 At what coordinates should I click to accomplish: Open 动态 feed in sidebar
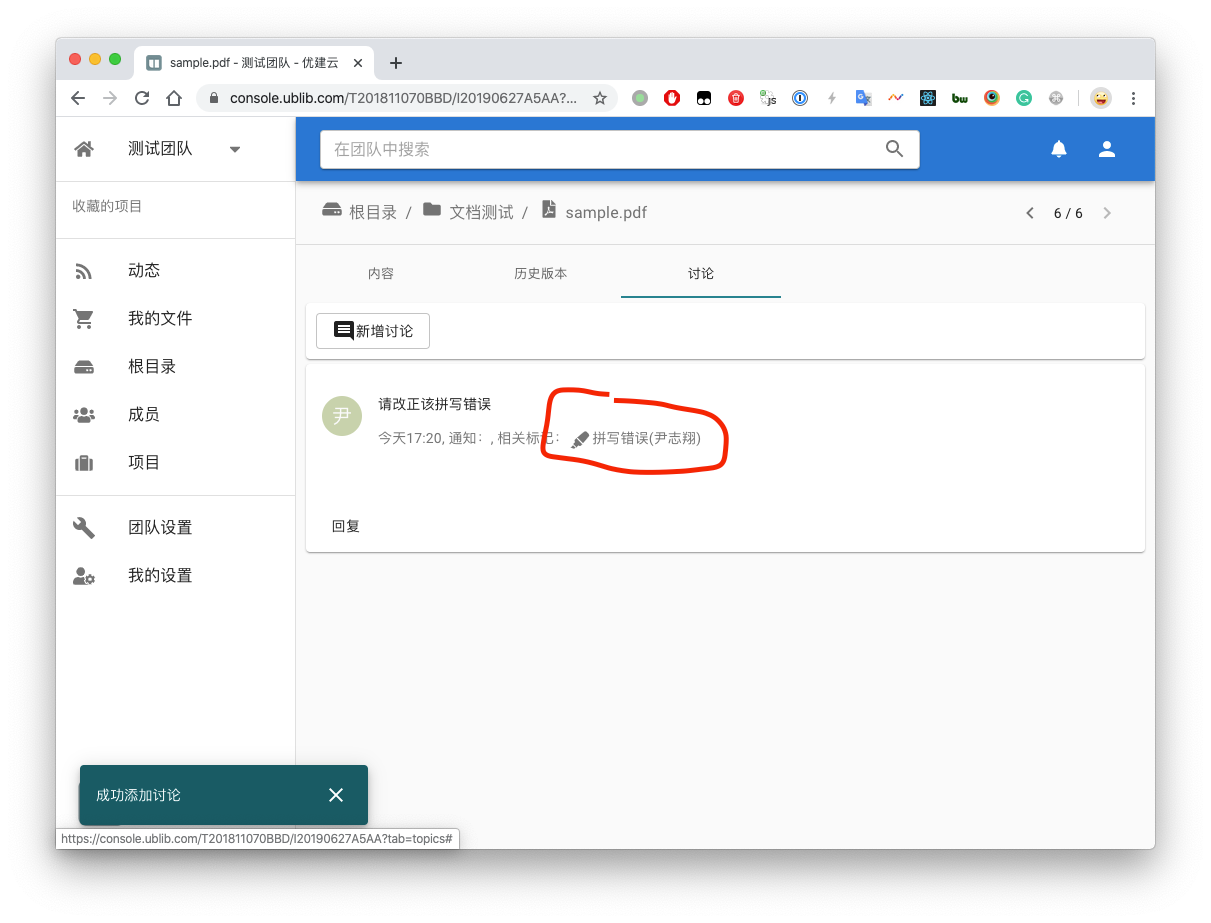click(143, 270)
